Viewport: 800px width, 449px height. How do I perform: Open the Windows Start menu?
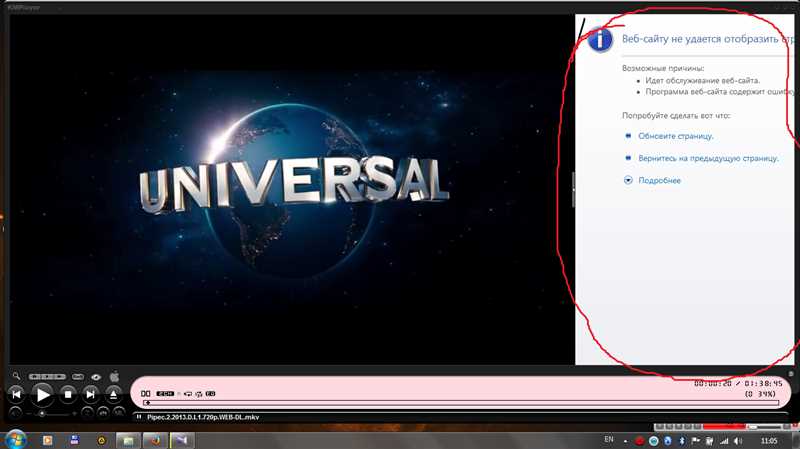(15, 439)
